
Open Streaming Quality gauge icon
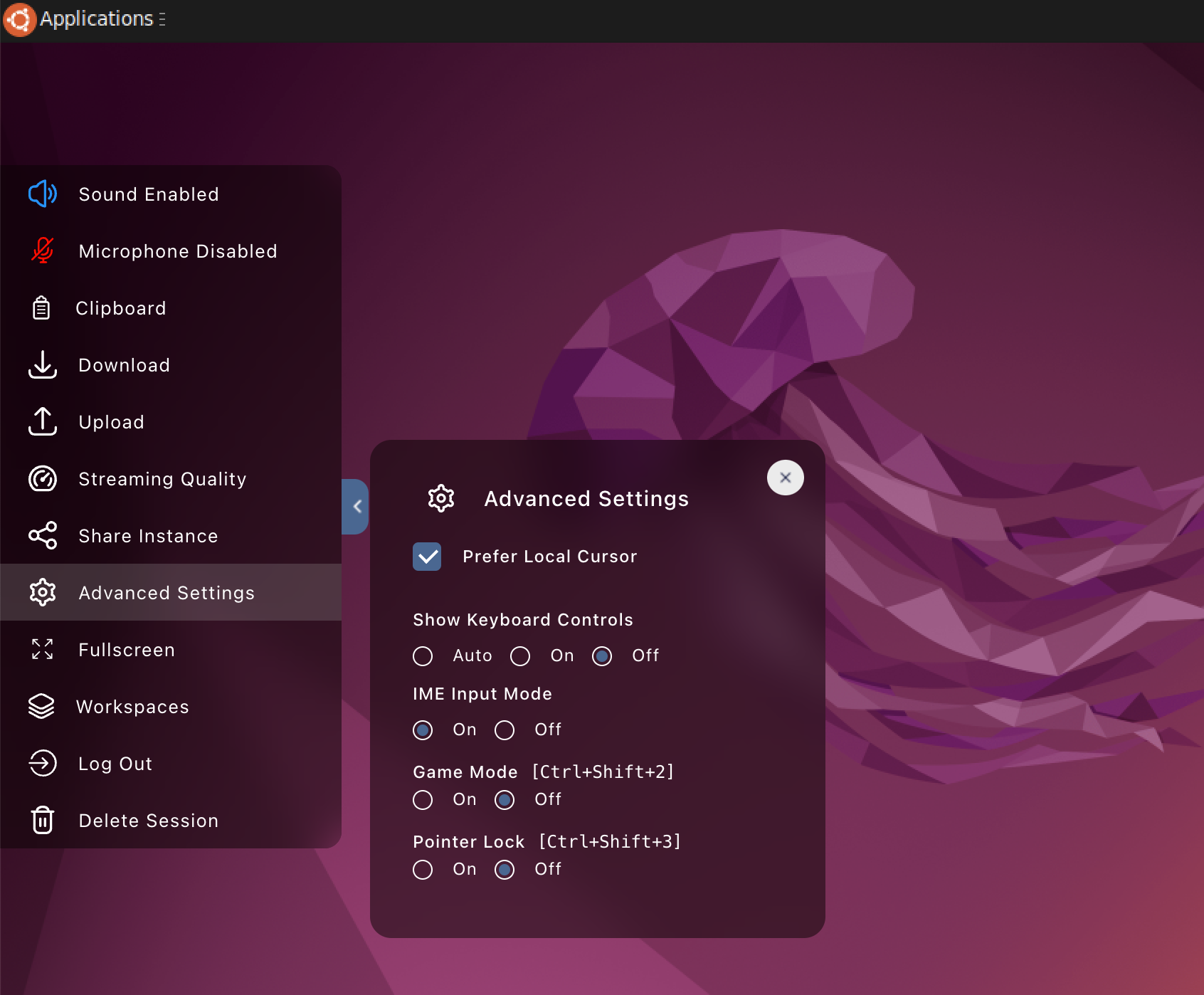pyautogui.click(x=42, y=478)
